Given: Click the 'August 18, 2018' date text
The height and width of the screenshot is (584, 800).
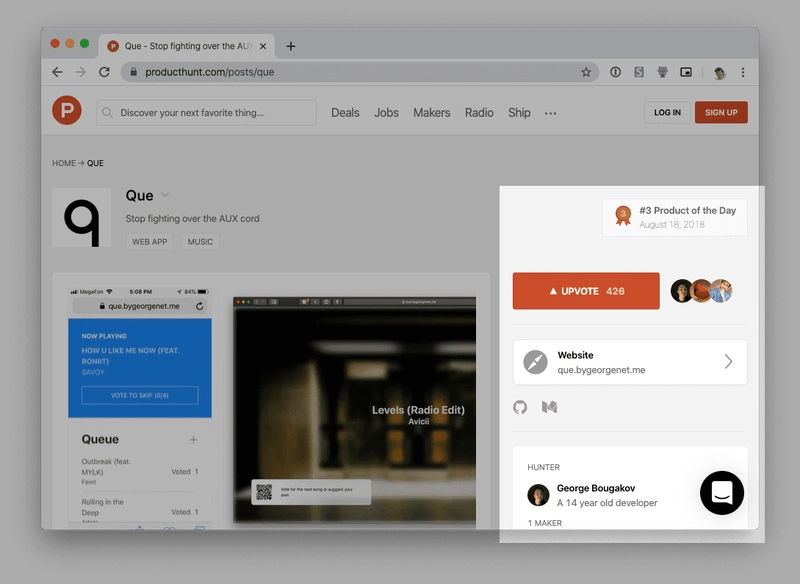Looking at the screenshot, I should pyautogui.click(x=672, y=224).
